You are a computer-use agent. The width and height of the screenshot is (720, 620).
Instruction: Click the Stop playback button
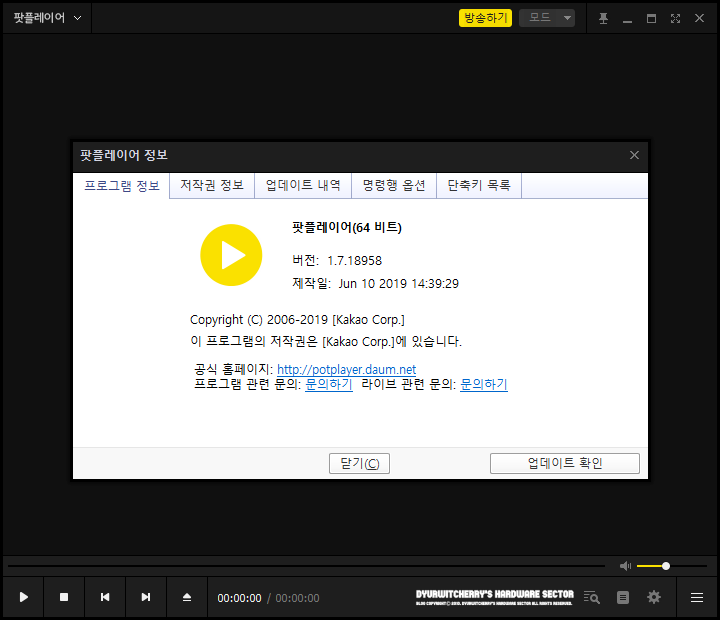tap(64, 597)
